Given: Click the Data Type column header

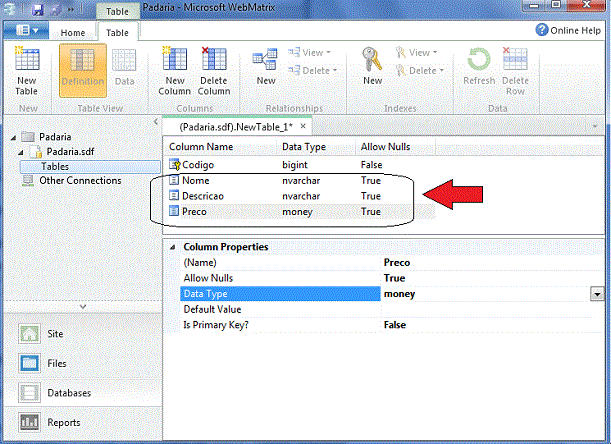Looking at the screenshot, I should 304,147.
